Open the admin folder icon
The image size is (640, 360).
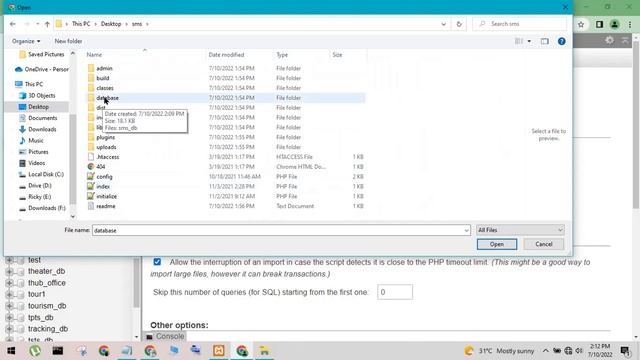[91, 68]
